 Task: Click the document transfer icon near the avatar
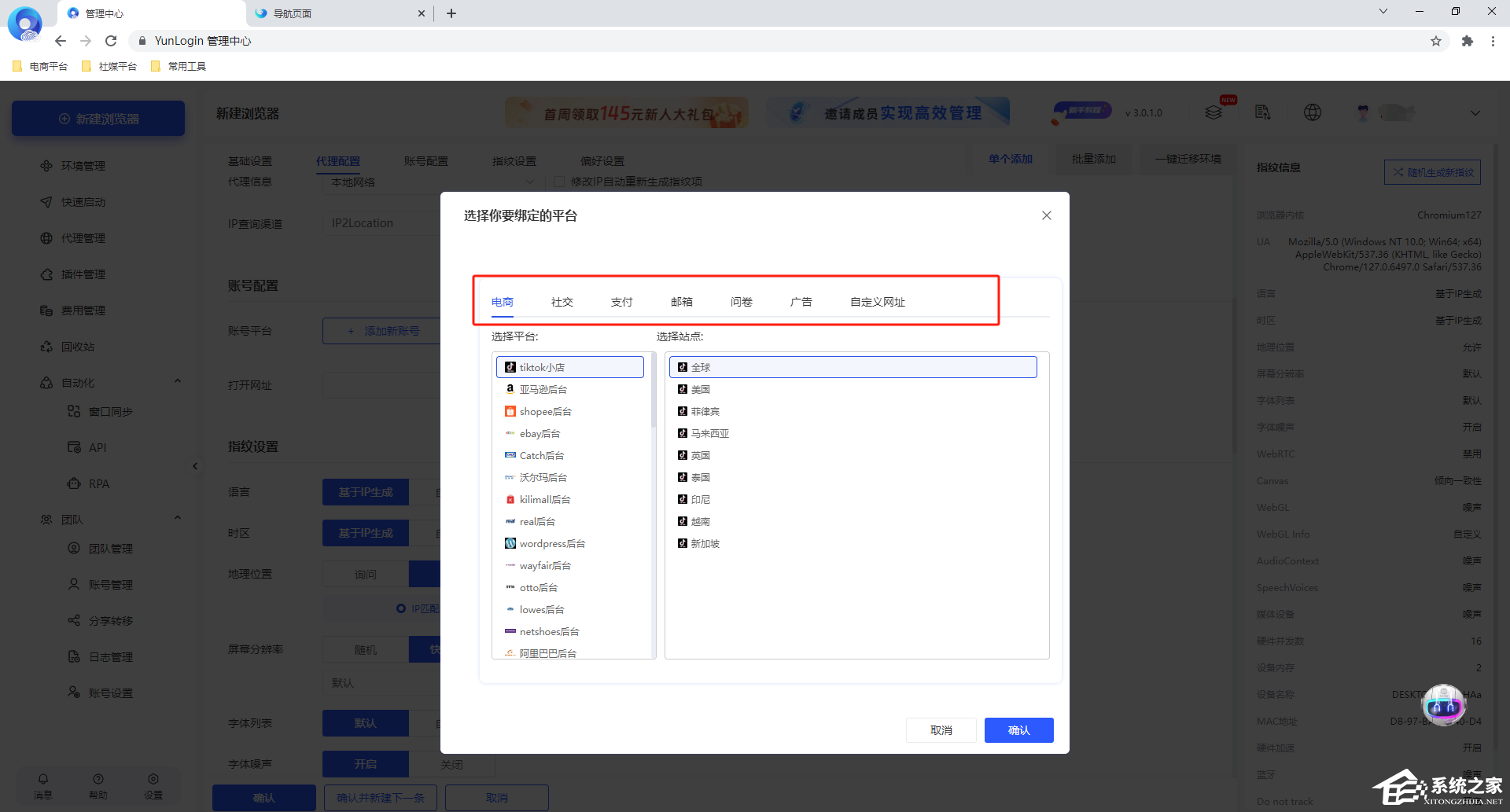pos(1262,112)
